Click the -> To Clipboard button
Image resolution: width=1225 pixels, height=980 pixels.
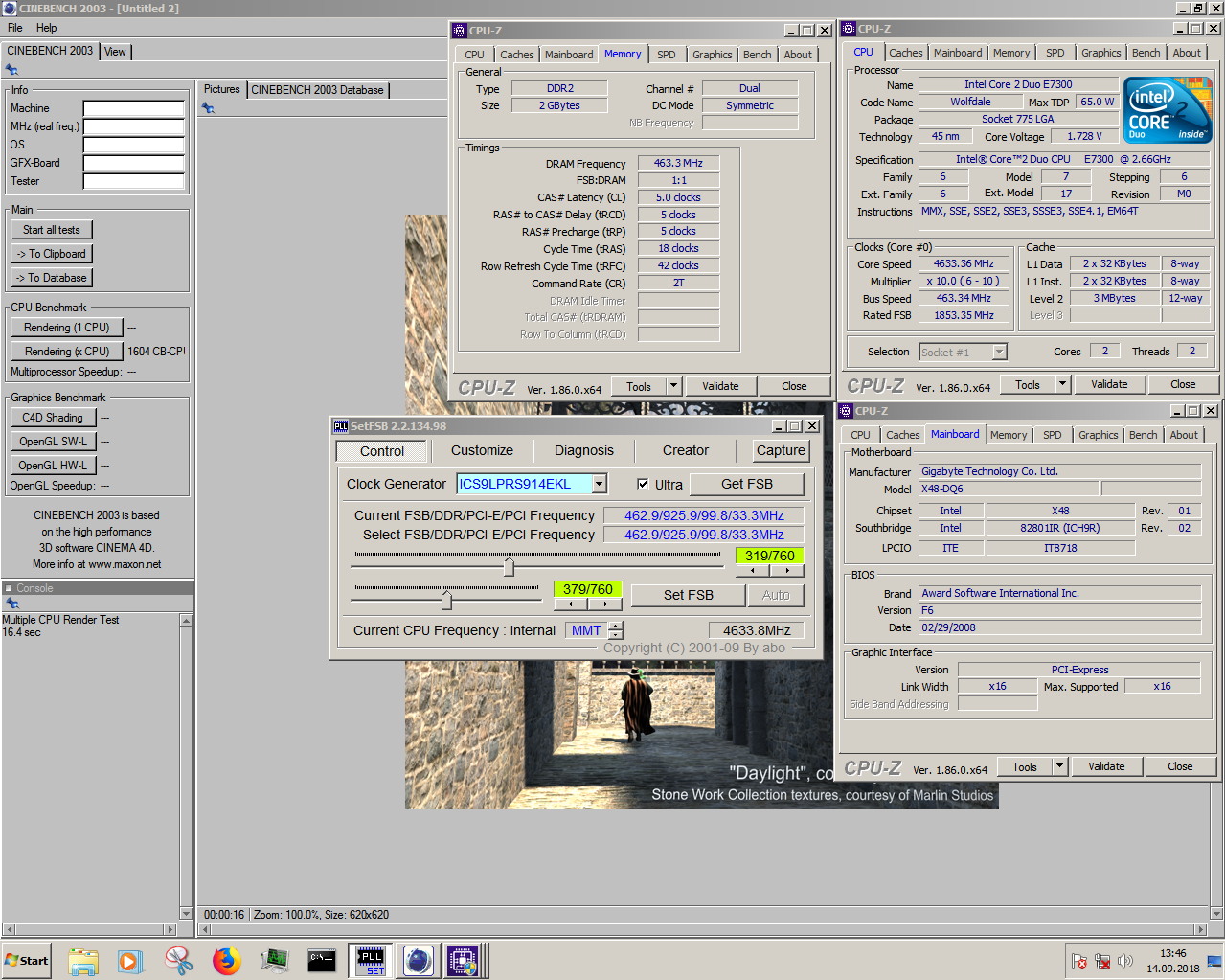coord(52,254)
